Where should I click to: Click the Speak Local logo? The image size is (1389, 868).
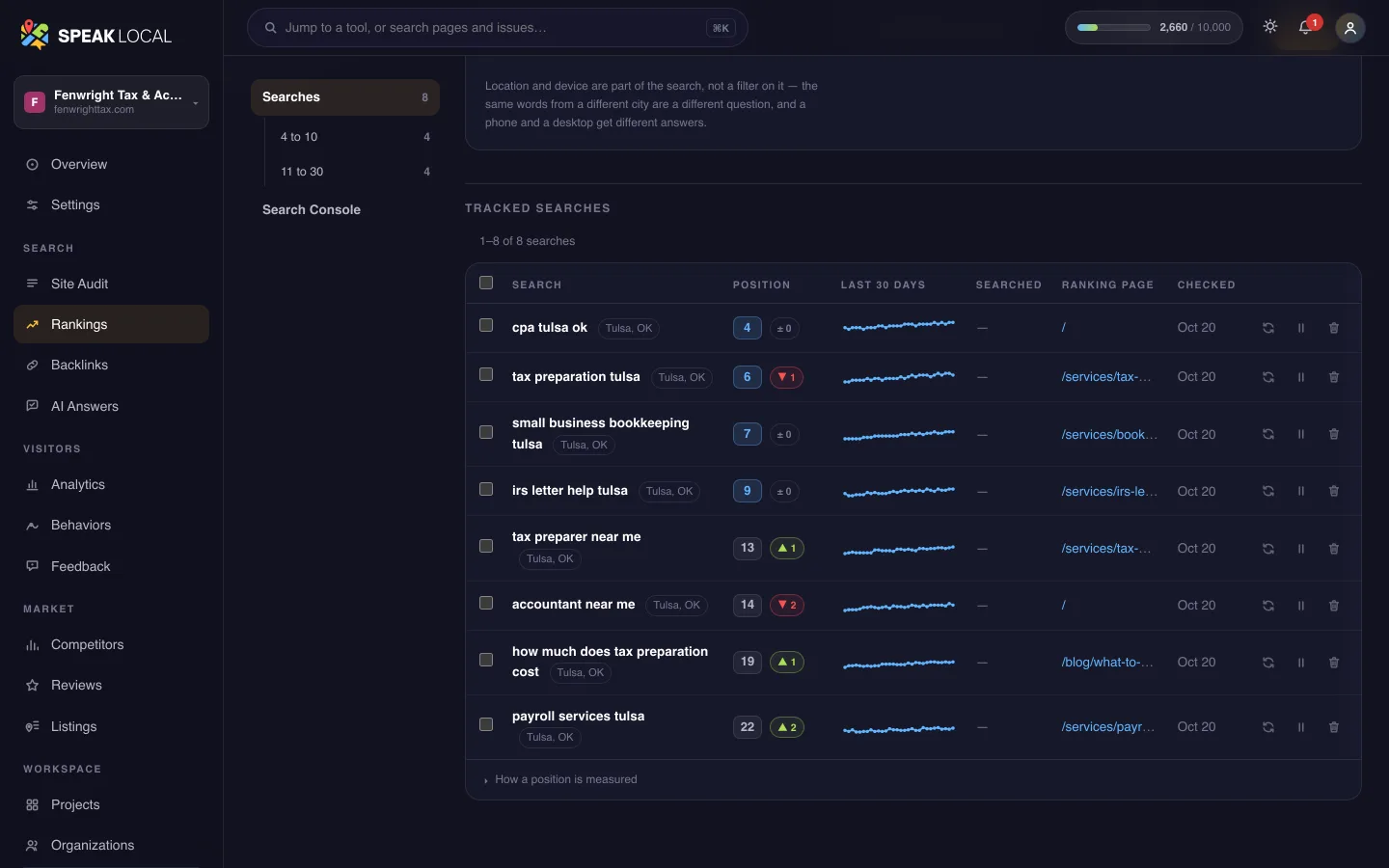(x=95, y=36)
